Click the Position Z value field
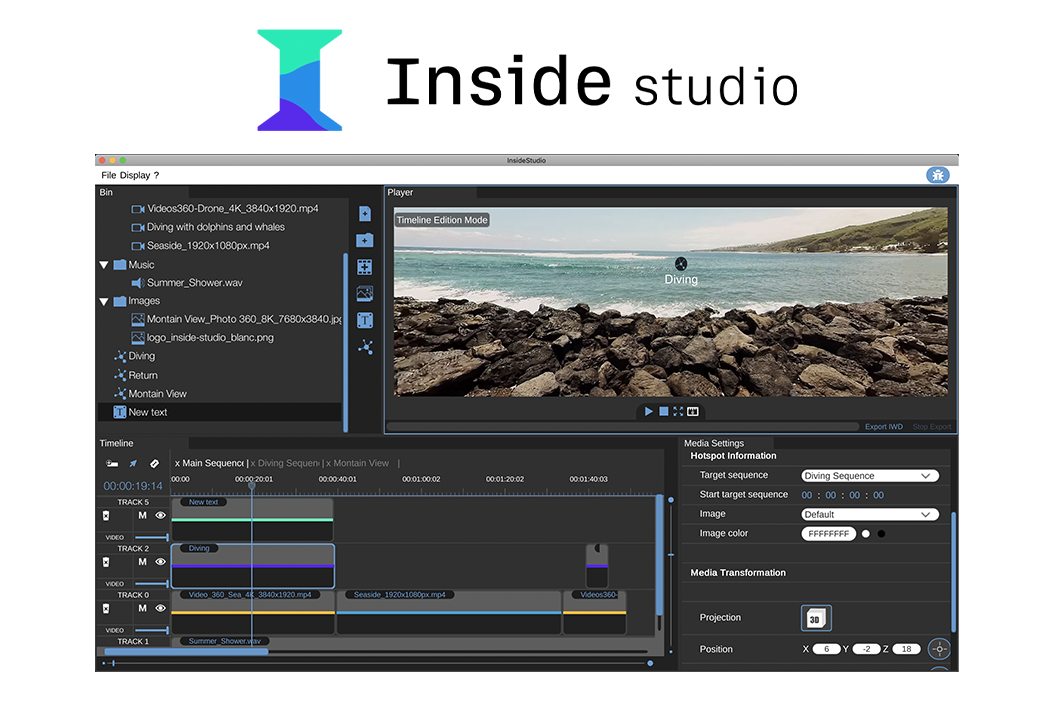 coord(906,649)
